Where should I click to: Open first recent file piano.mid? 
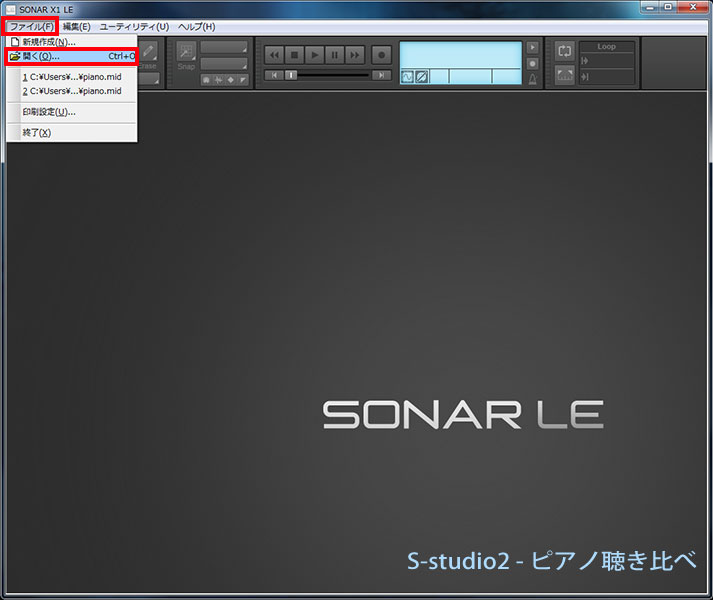(71, 77)
